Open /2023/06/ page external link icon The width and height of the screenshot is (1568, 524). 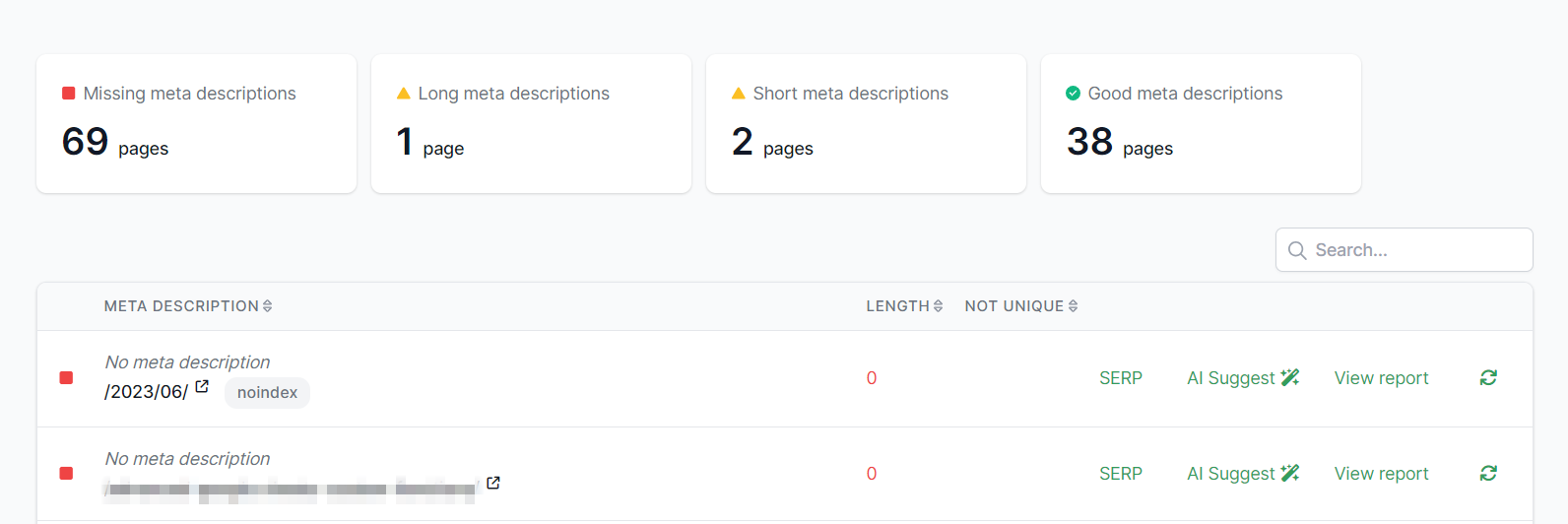(202, 387)
